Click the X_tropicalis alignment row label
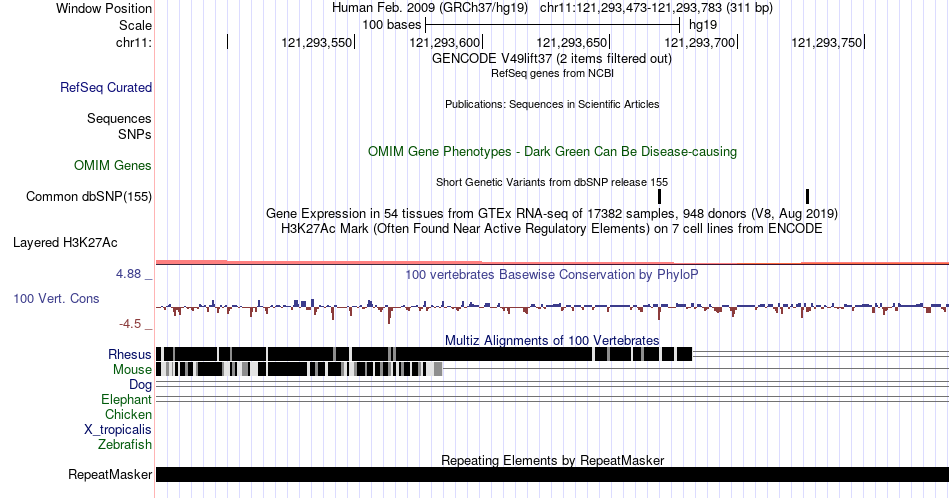 coord(118,430)
